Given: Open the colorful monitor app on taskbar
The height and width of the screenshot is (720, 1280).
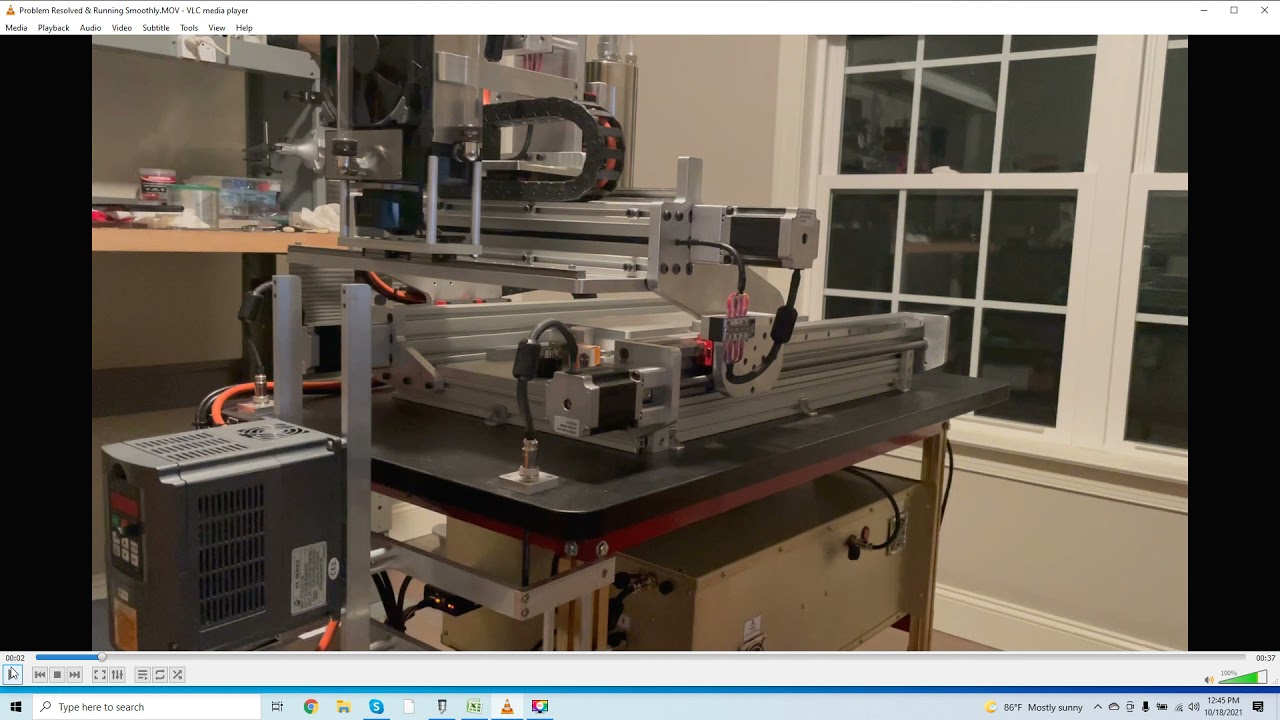Looking at the screenshot, I should tap(540, 707).
